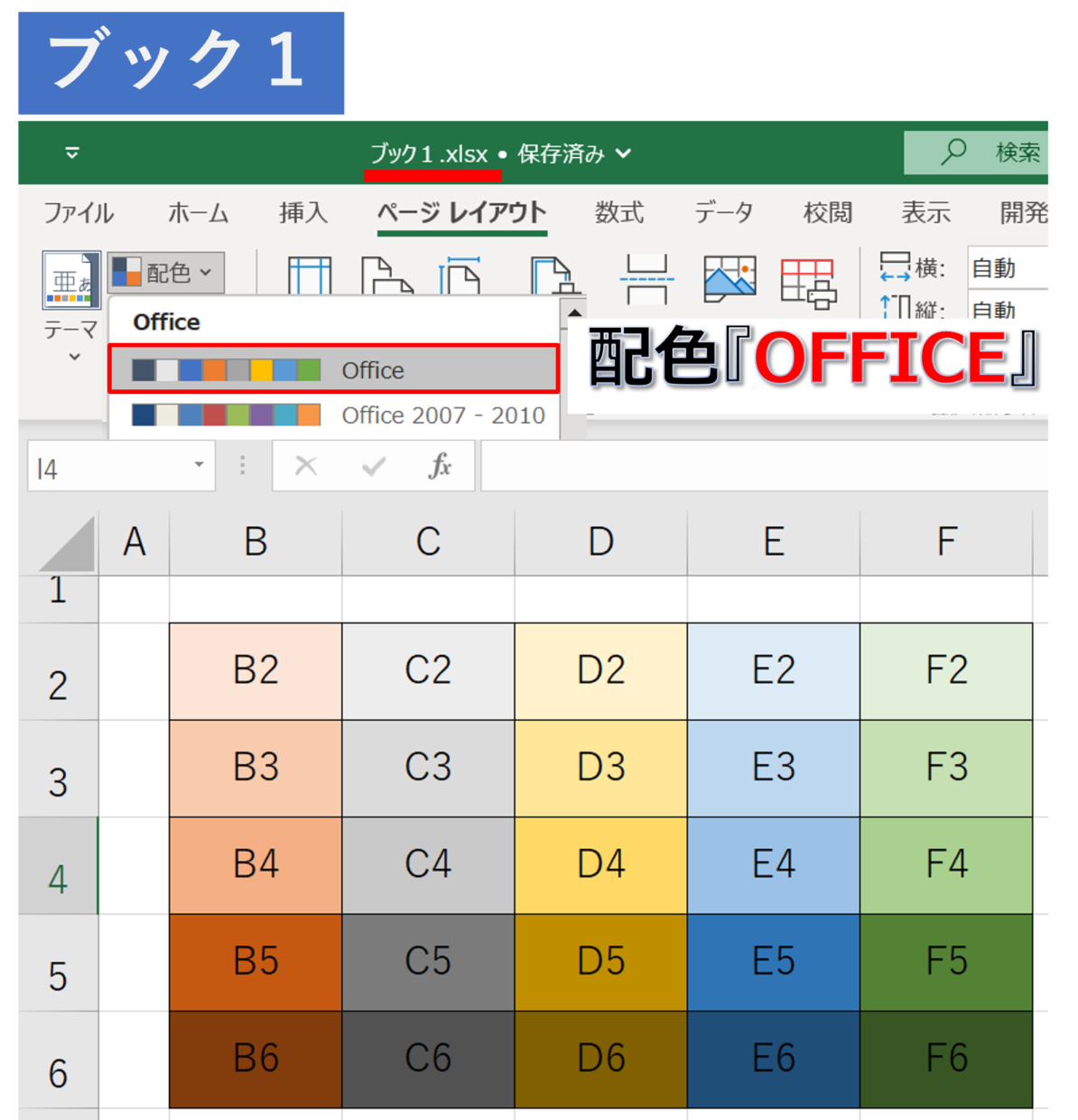Click the light orange cell B2

click(256, 671)
